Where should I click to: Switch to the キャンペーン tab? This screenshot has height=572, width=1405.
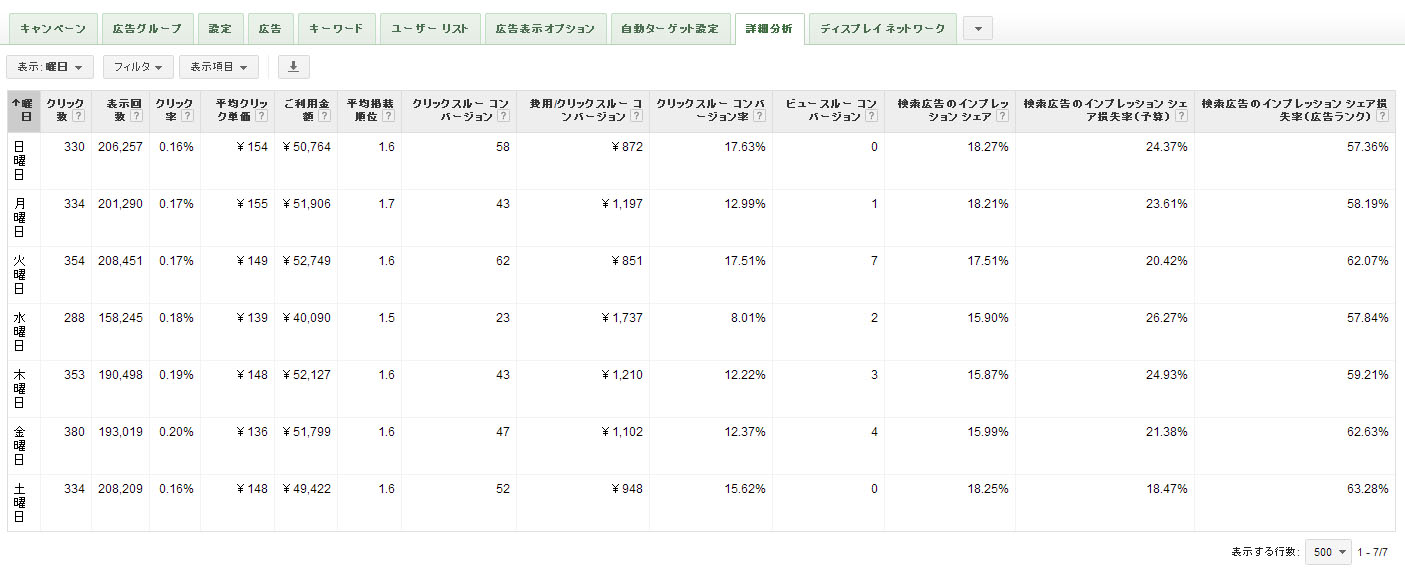pyautogui.click(x=52, y=29)
